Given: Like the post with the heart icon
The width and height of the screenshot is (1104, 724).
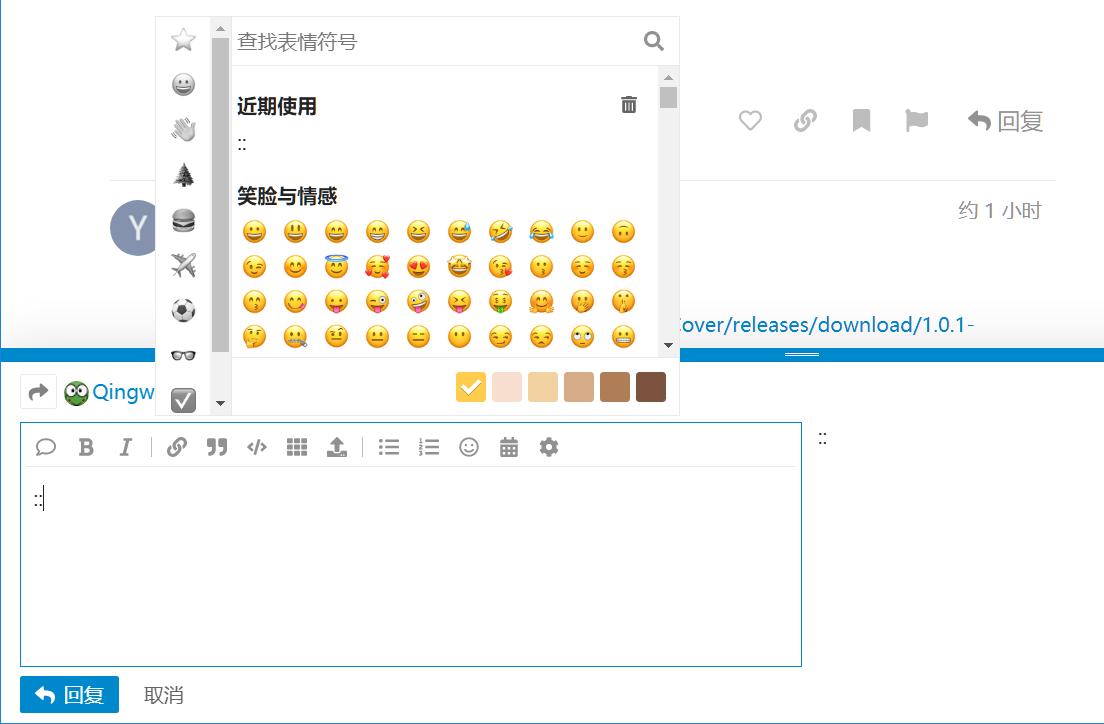Looking at the screenshot, I should click(750, 121).
